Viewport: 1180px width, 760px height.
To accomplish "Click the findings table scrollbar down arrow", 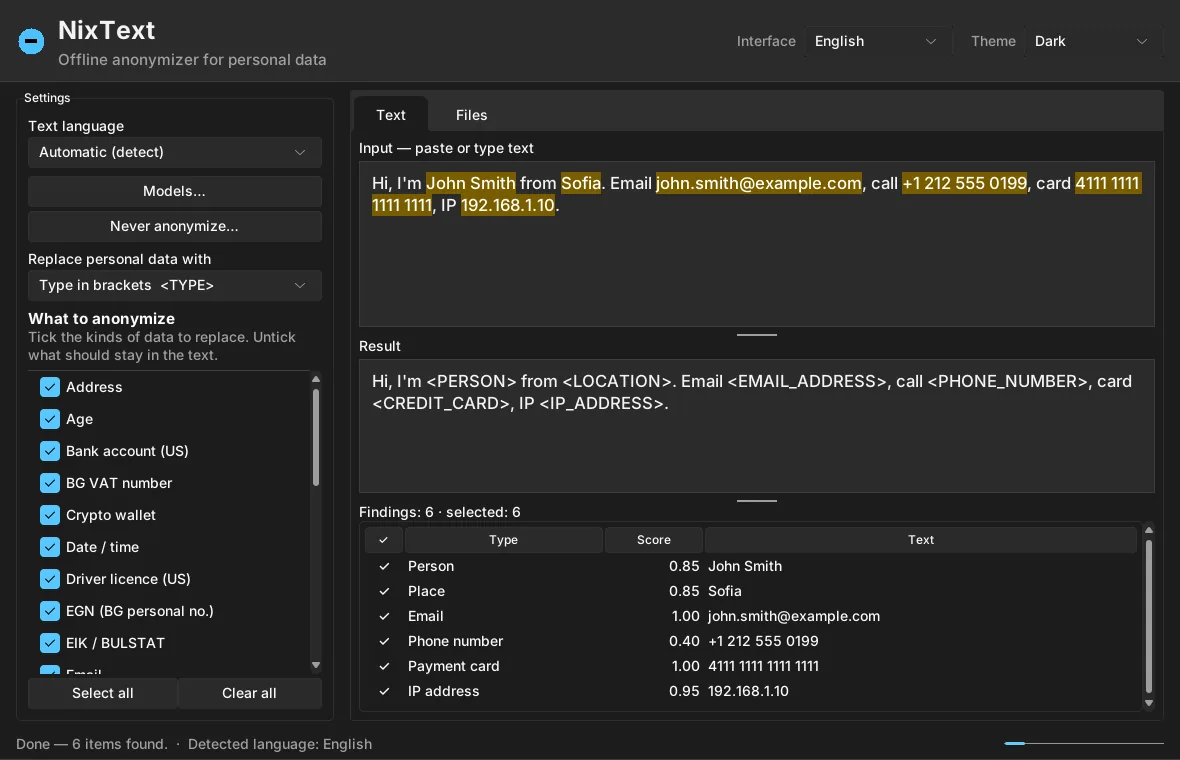I will pos(1148,704).
